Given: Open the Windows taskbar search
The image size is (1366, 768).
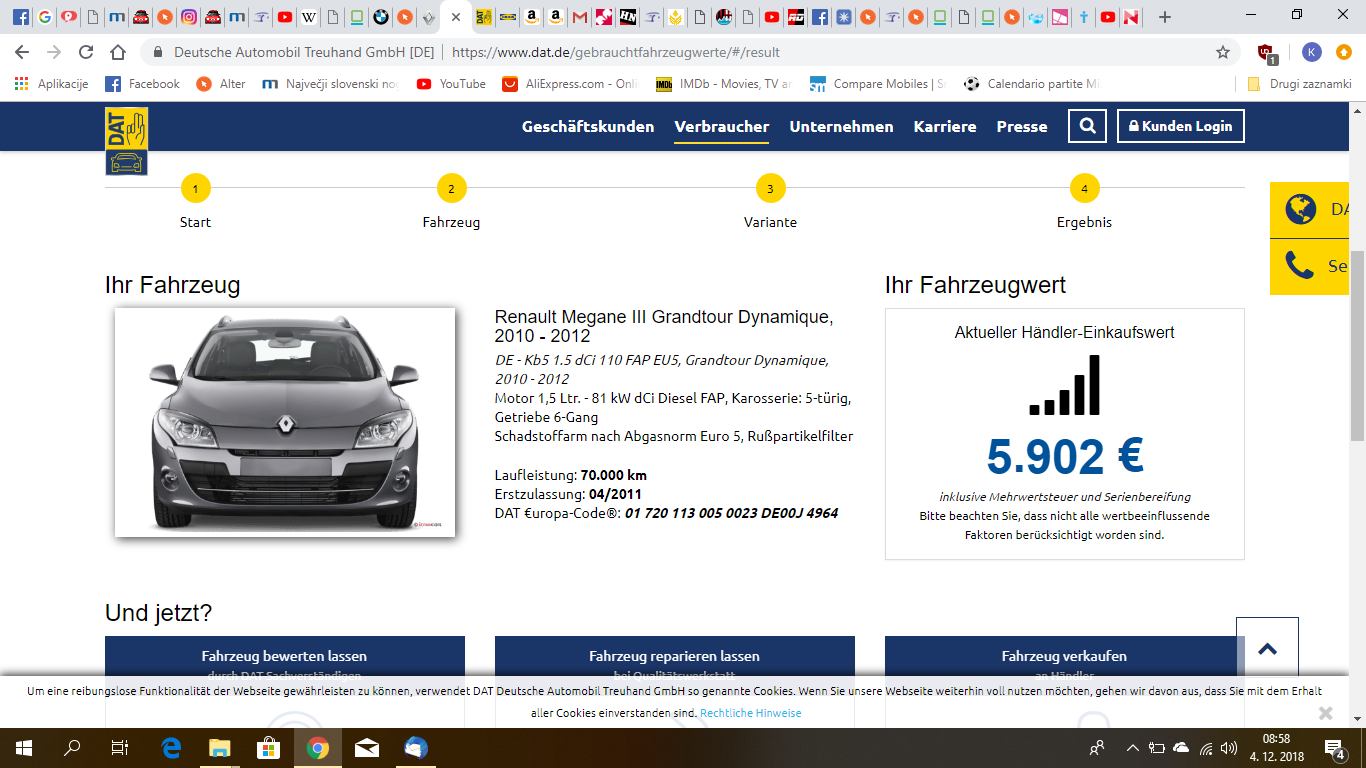Looking at the screenshot, I should click(x=72, y=748).
